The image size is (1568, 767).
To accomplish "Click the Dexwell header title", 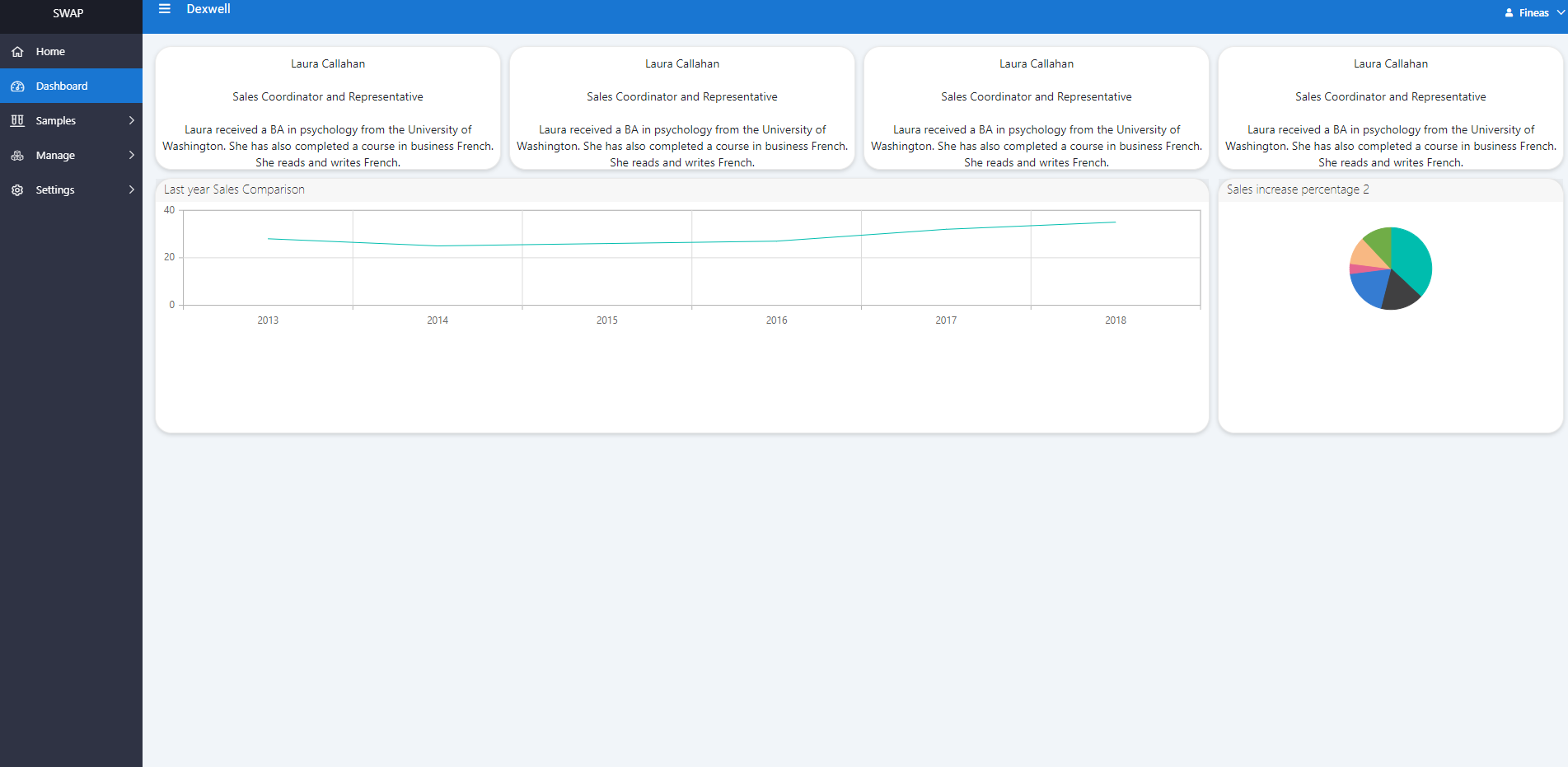I will (208, 9).
